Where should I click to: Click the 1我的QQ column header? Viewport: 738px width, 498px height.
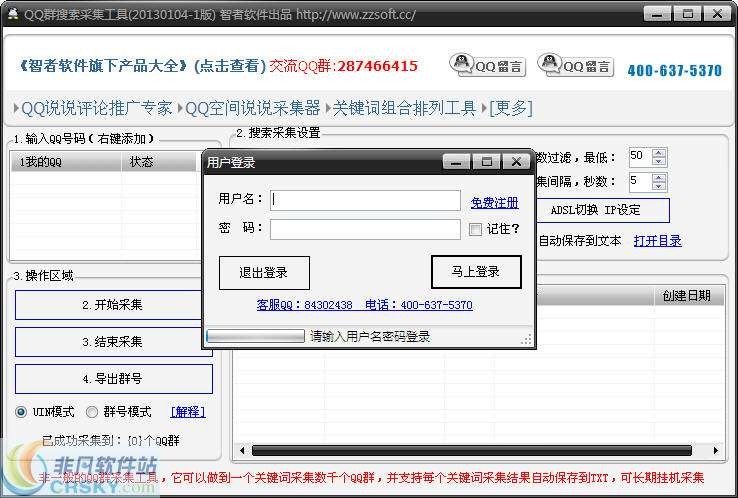coord(66,162)
